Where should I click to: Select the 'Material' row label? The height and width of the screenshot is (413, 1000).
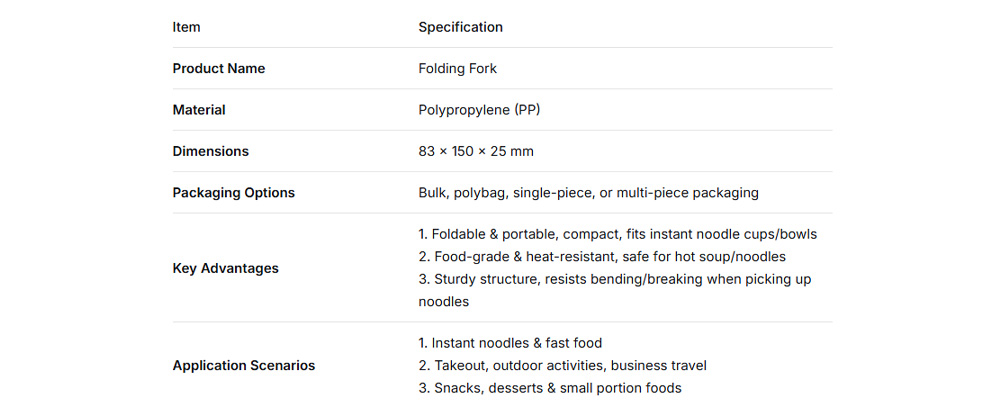pos(198,110)
